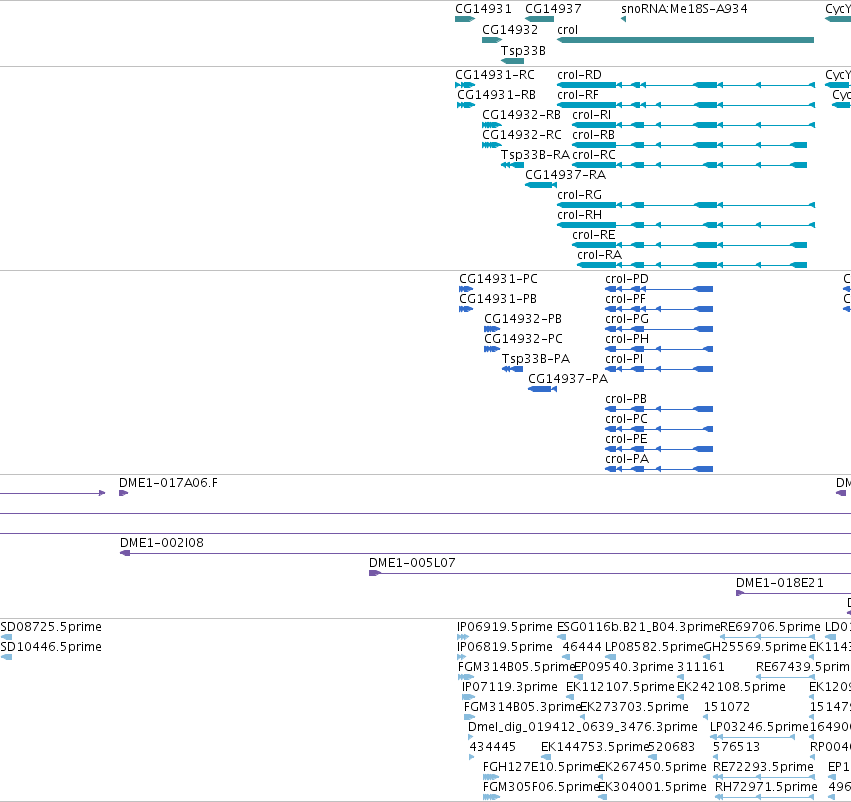The height and width of the screenshot is (802, 851).
Task: Open the CG14931-RC transcript
Action: click(465, 85)
